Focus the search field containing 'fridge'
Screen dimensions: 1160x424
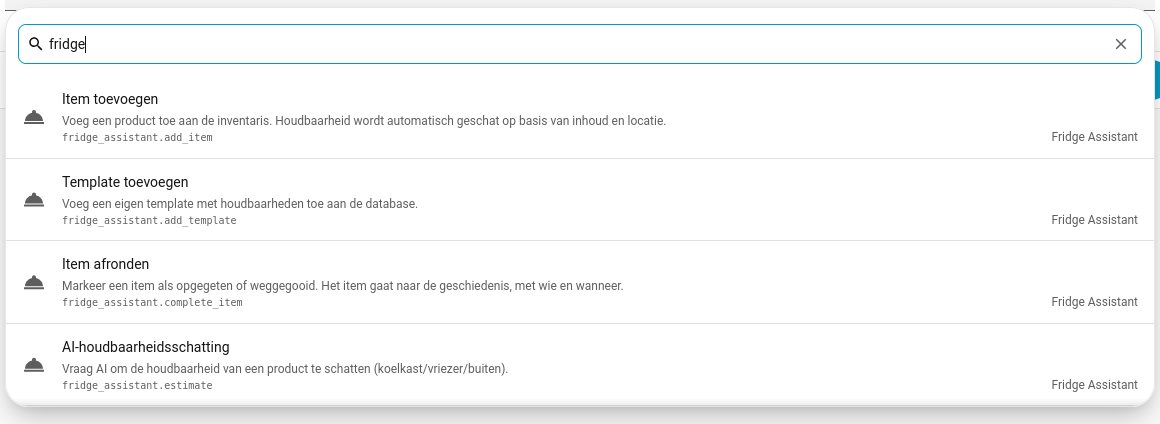[580, 44]
